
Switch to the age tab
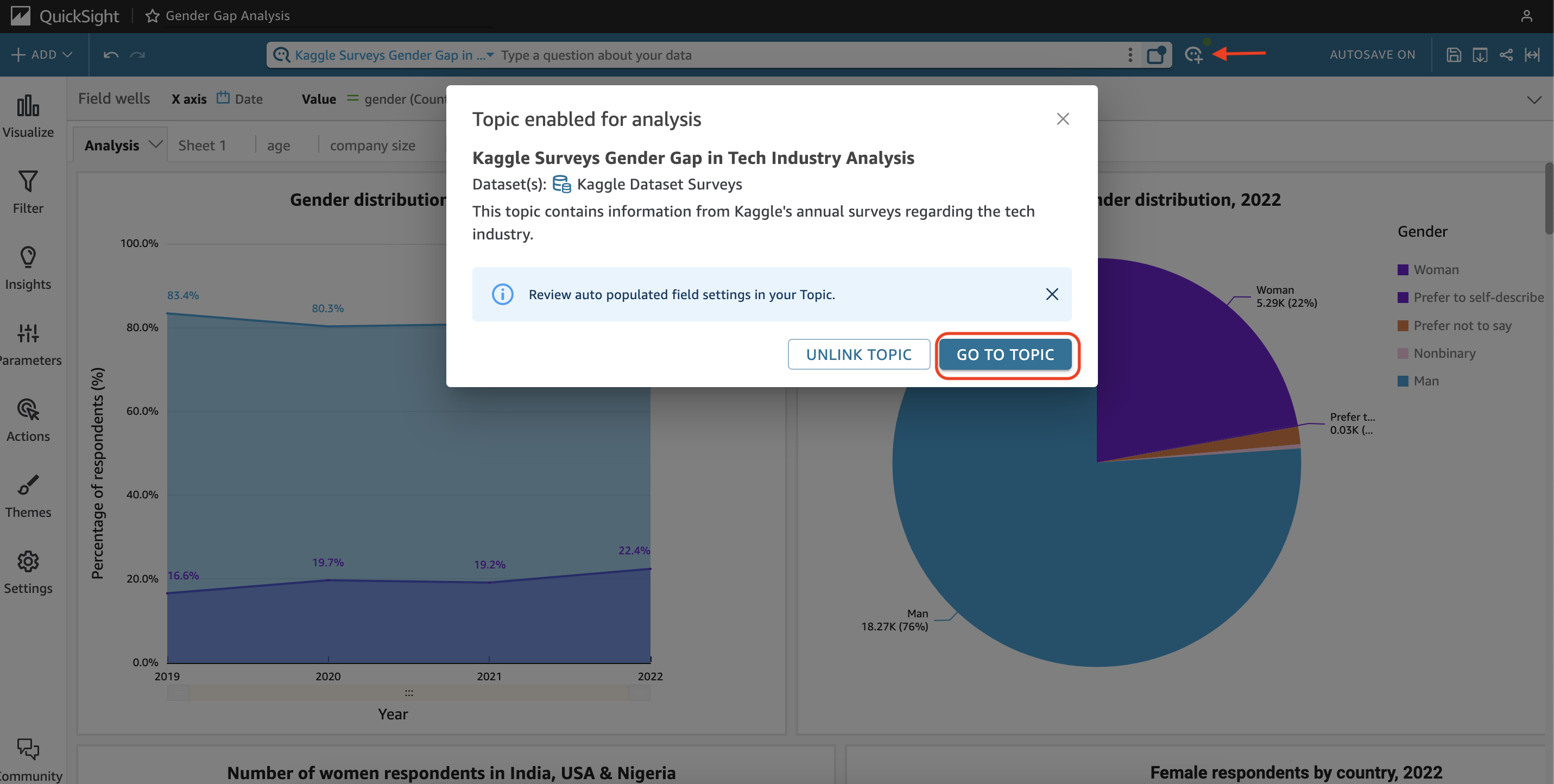click(x=278, y=146)
